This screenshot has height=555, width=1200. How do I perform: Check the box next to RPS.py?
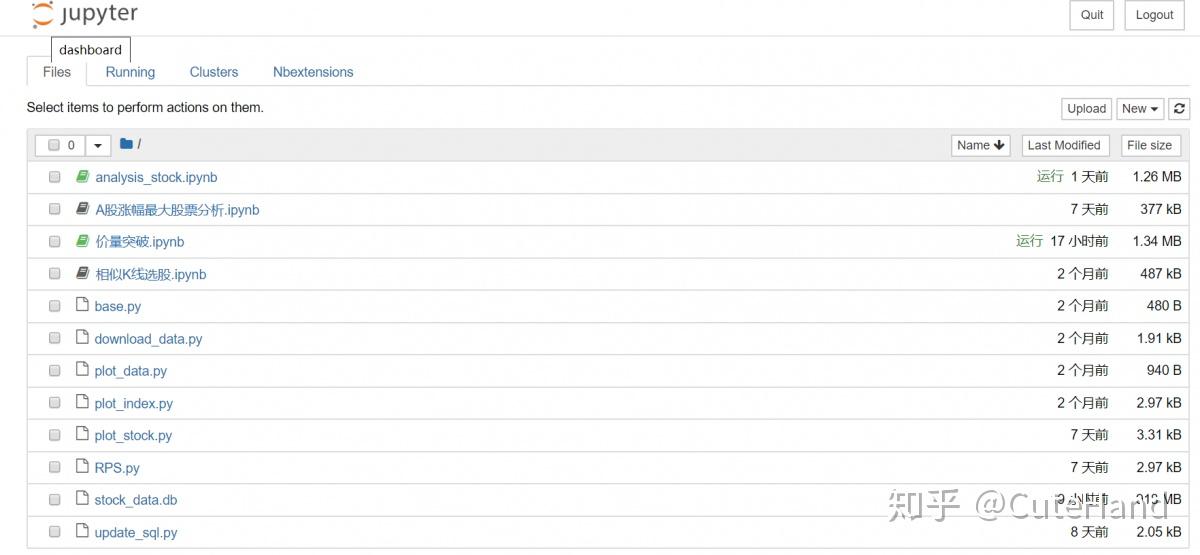(x=55, y=467)
